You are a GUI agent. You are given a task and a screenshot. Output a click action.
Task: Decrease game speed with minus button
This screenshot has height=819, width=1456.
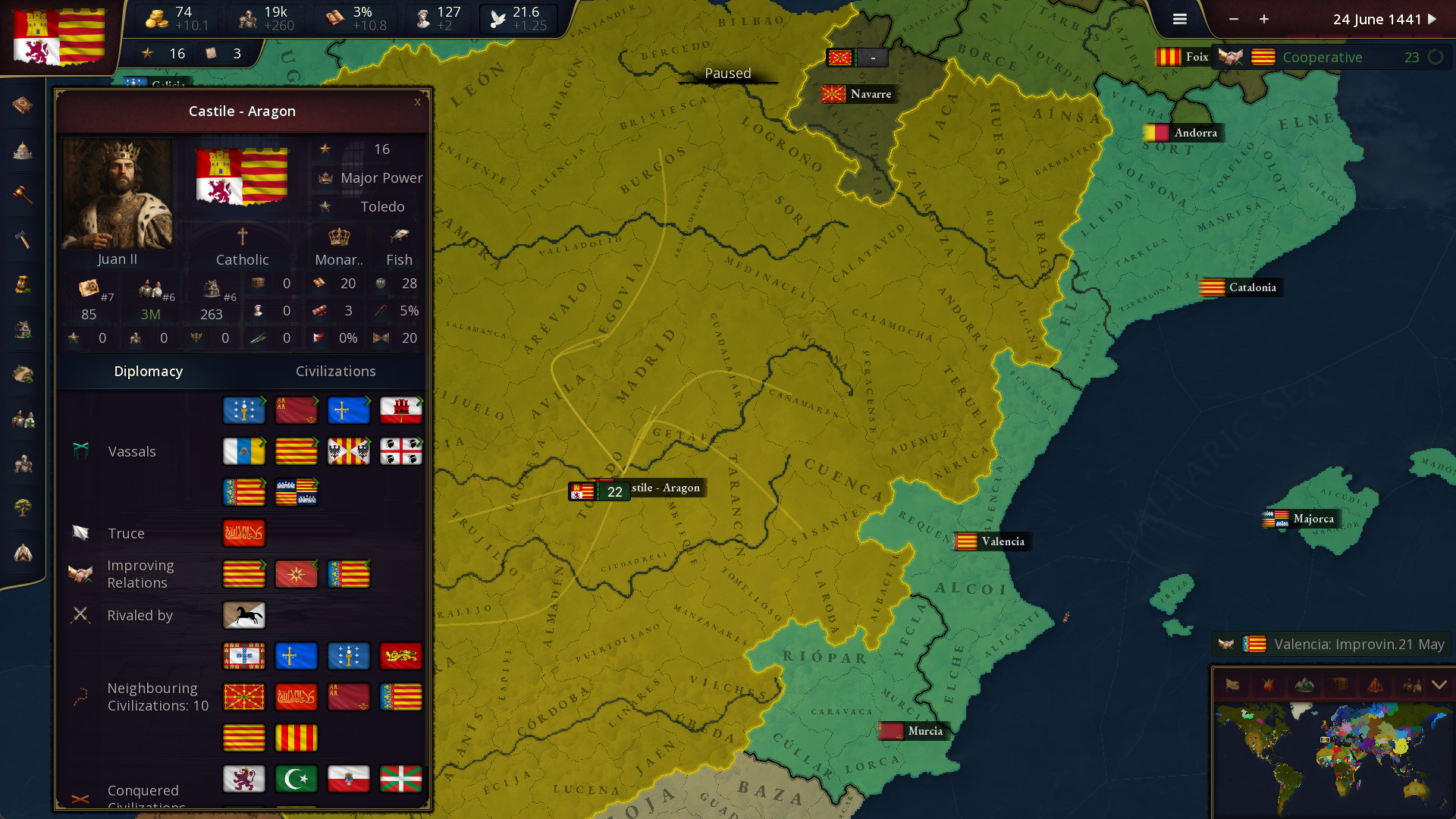[x=1234, y=19]
